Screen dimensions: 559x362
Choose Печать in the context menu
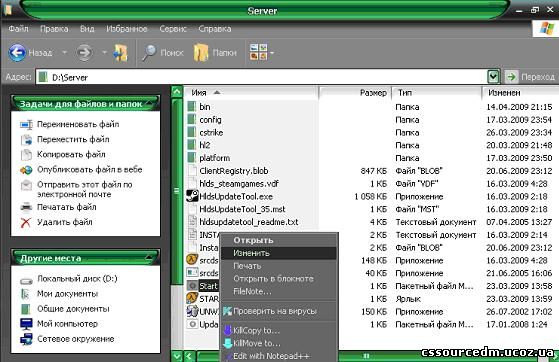click(x=279, y=266)
